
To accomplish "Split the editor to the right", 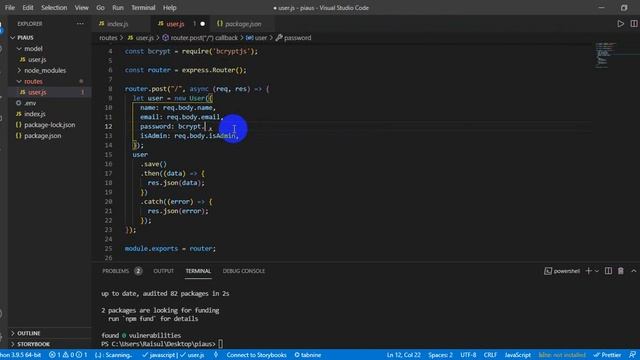I will click(x=634, y=24).
